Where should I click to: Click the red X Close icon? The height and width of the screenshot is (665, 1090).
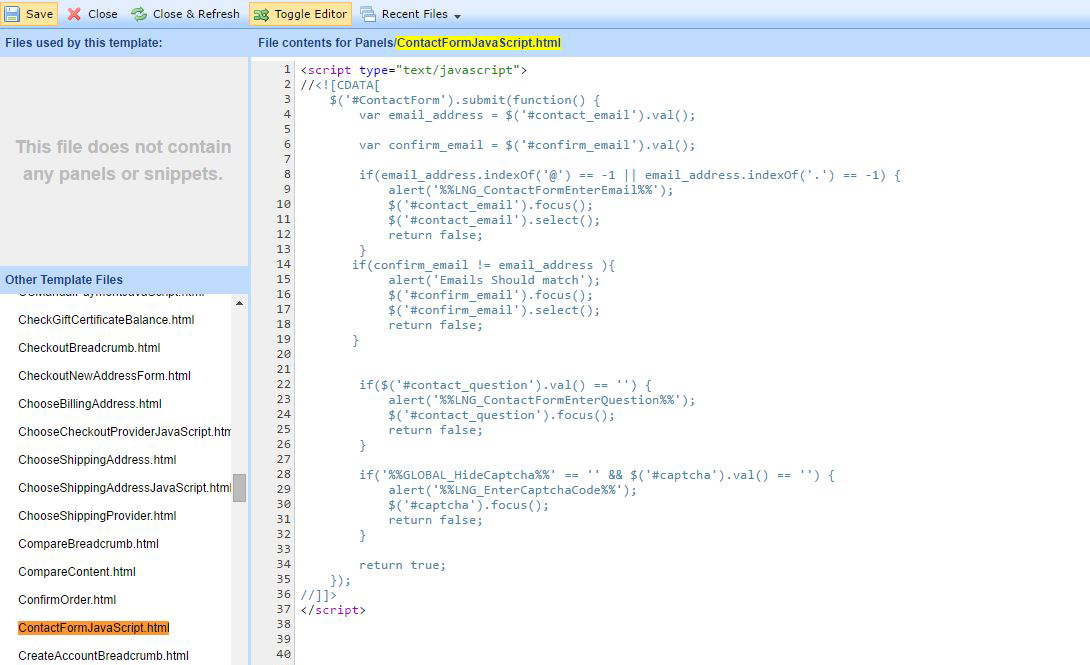coord(74,14)
